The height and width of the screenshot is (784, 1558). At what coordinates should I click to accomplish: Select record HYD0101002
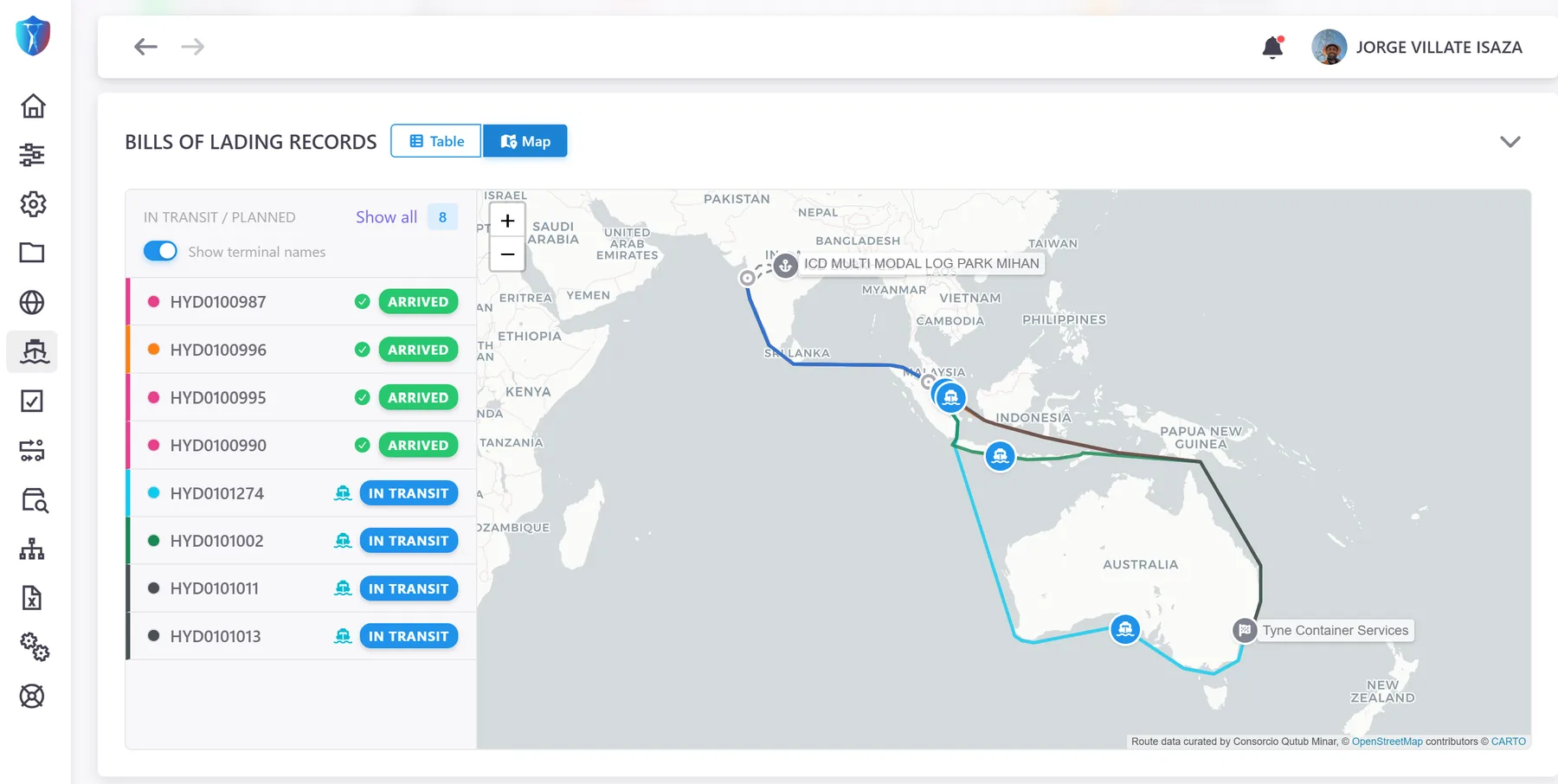[x=301, y=541]
